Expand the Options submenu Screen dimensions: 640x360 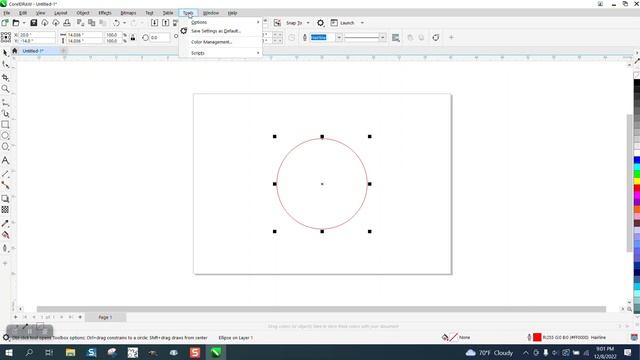click(x=220, y=22)
